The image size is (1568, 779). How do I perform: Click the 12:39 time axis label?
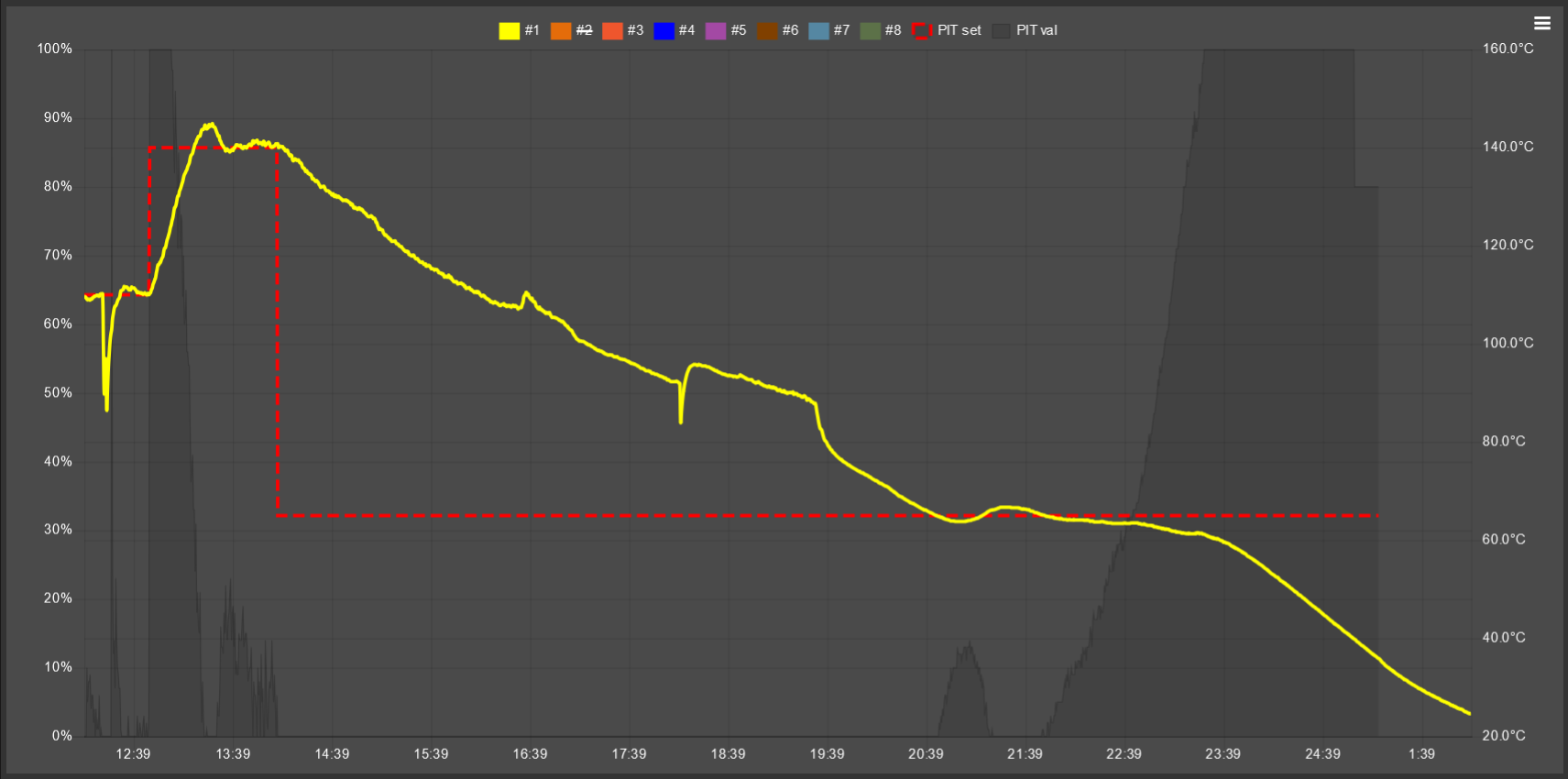[133, 754]
